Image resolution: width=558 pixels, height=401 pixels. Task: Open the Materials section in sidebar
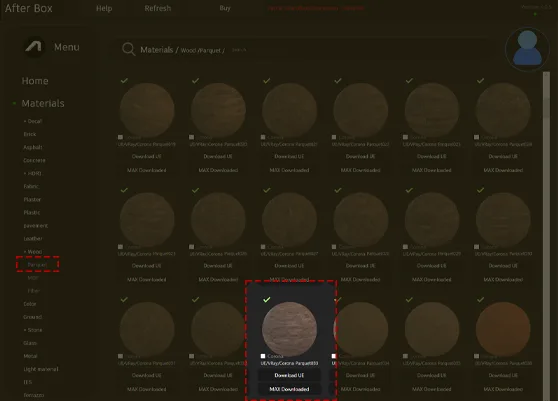click(43, 104)
